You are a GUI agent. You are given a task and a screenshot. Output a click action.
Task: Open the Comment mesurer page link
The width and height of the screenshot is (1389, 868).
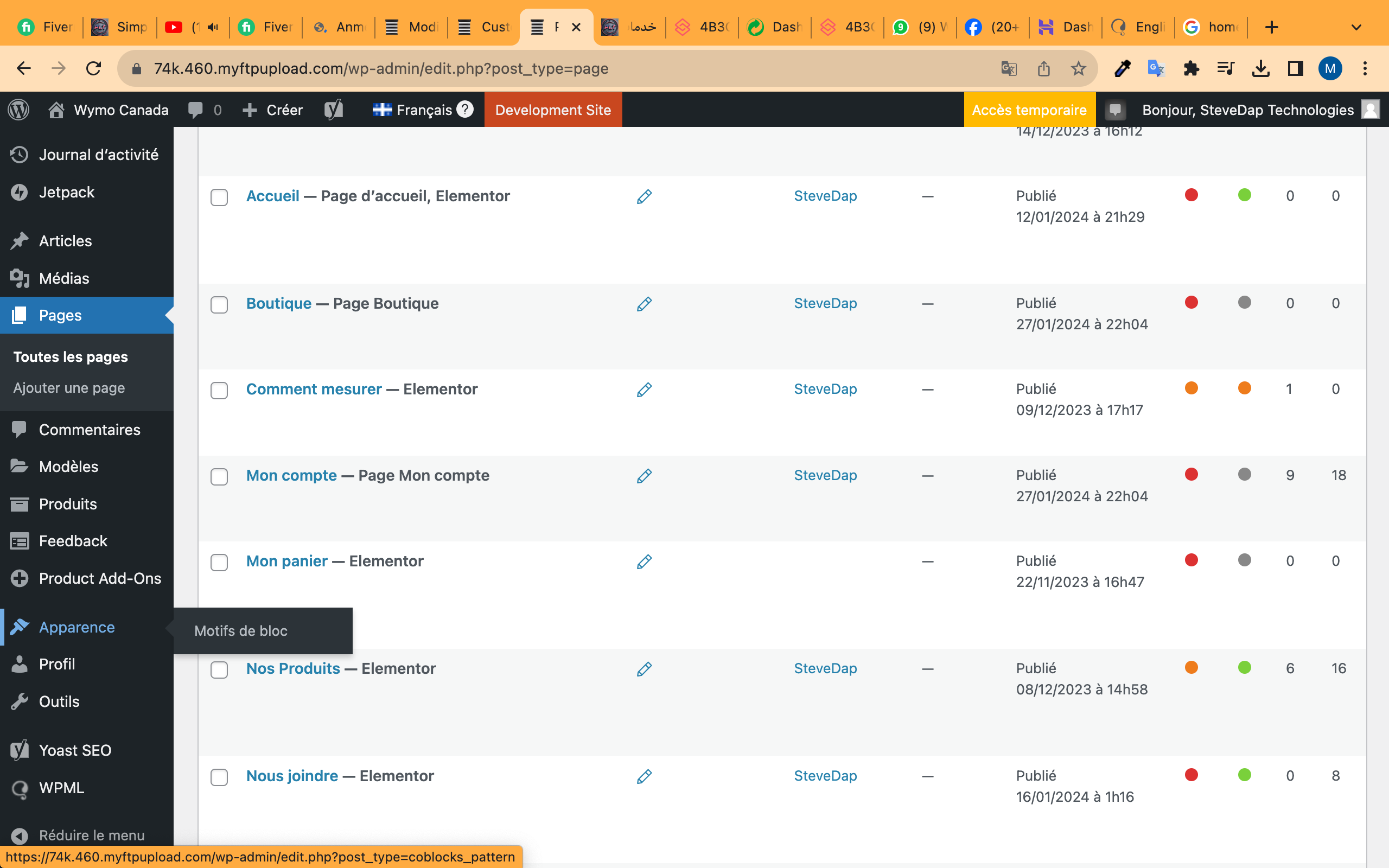pyautogui.click(x=314, y=389)
